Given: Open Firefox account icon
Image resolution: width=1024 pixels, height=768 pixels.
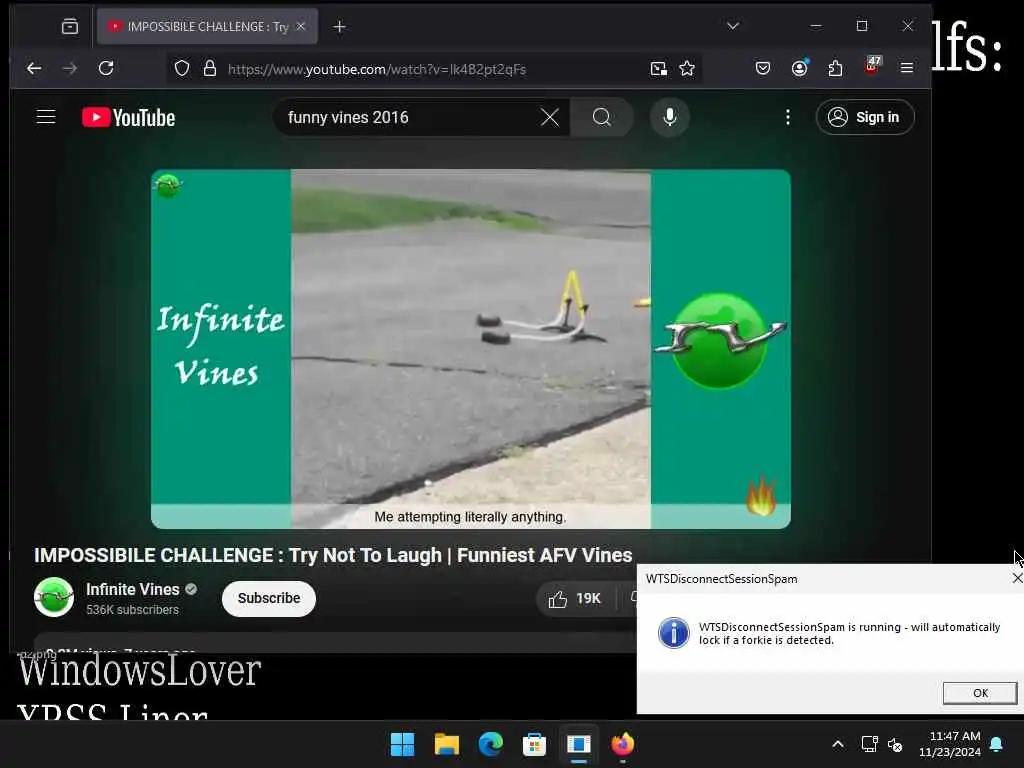Looking at the screenshot, I should [x=799, y=68].
